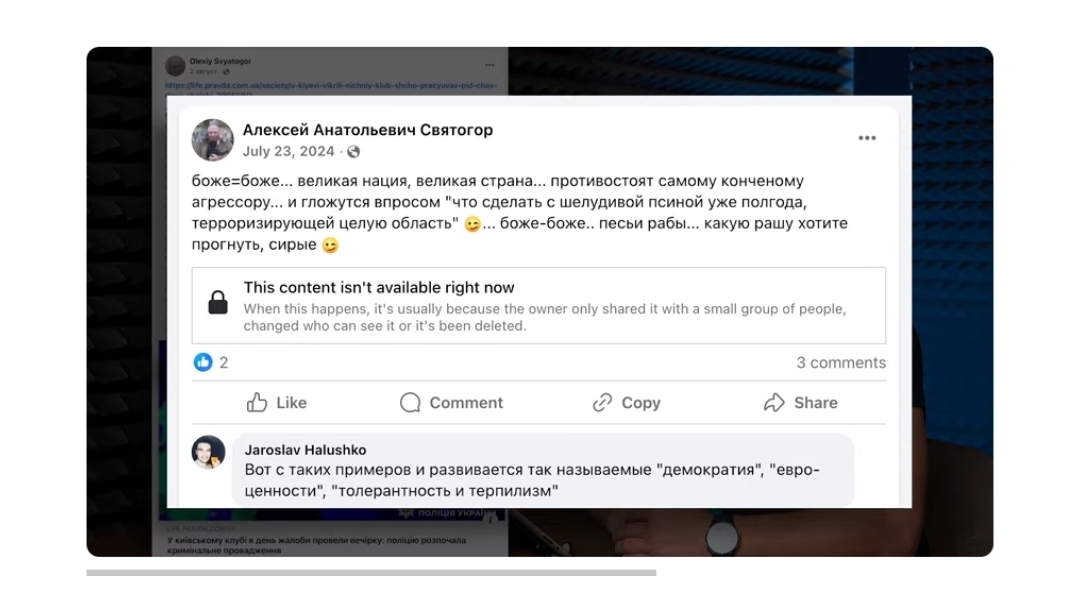Open the pravda.com.ua URL in background post
This screenshot has height=595, width=1080.
pyautogui.click(x=330, y=85)
